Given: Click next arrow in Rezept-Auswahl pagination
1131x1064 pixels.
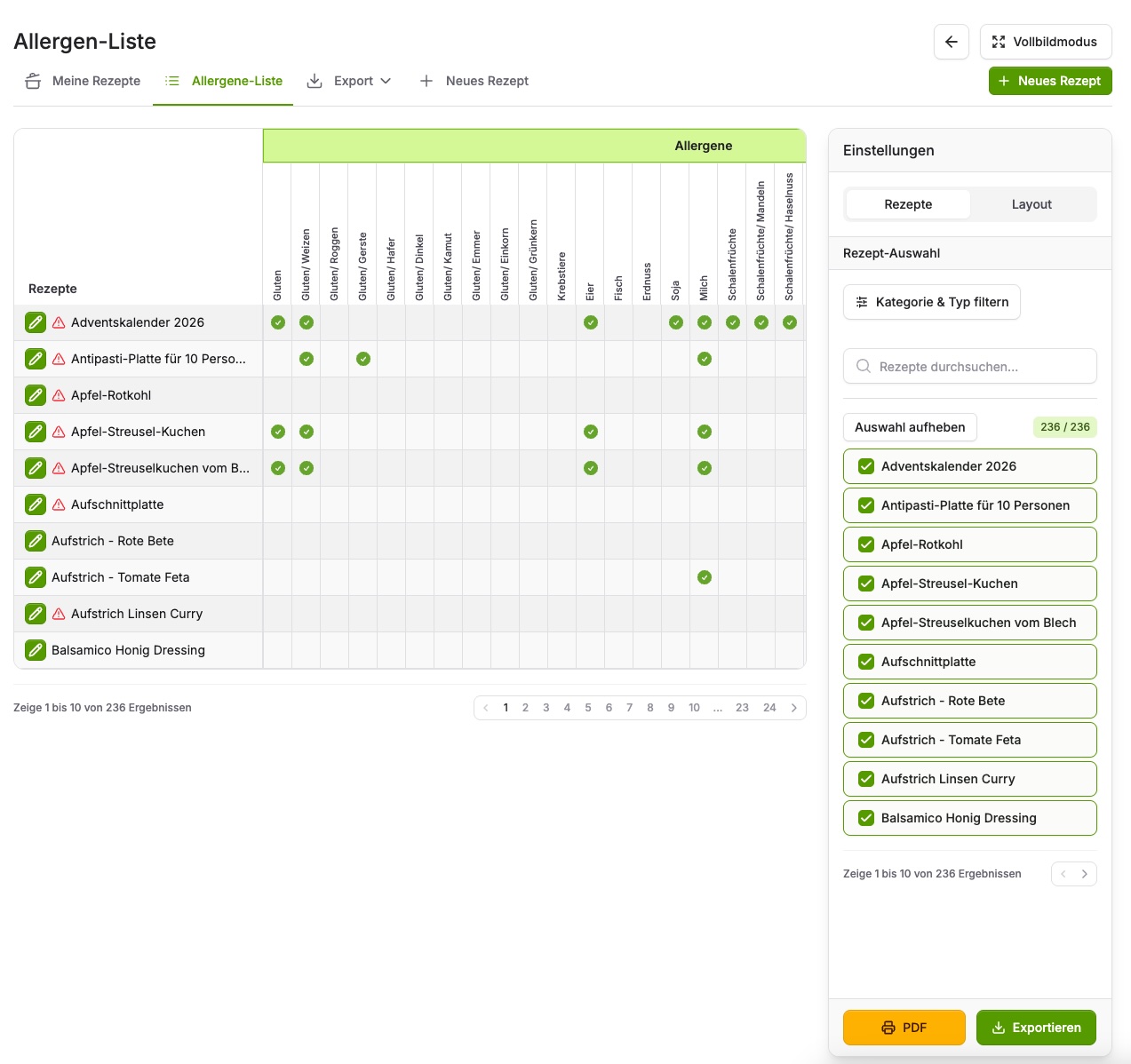Looking at the screenshot, I should (x=1085, y=874).
